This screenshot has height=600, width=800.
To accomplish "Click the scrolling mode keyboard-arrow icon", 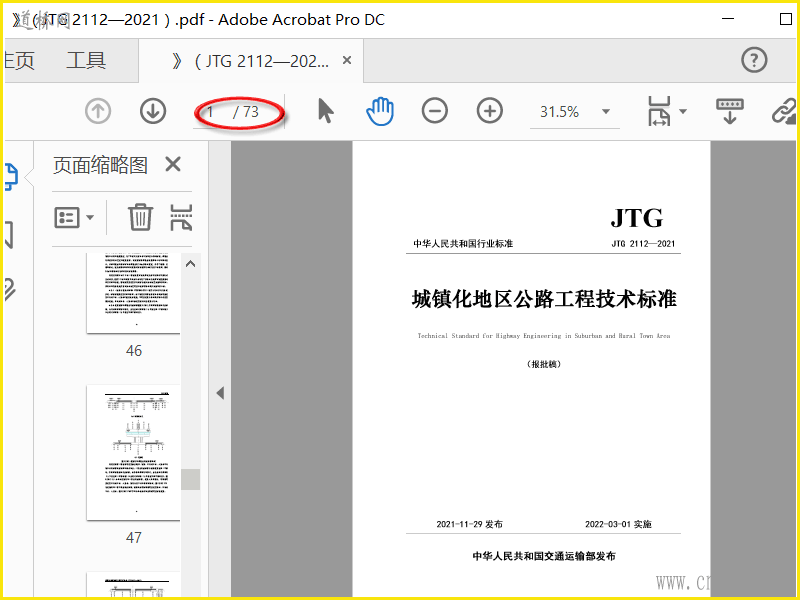I will click(730, 111).
